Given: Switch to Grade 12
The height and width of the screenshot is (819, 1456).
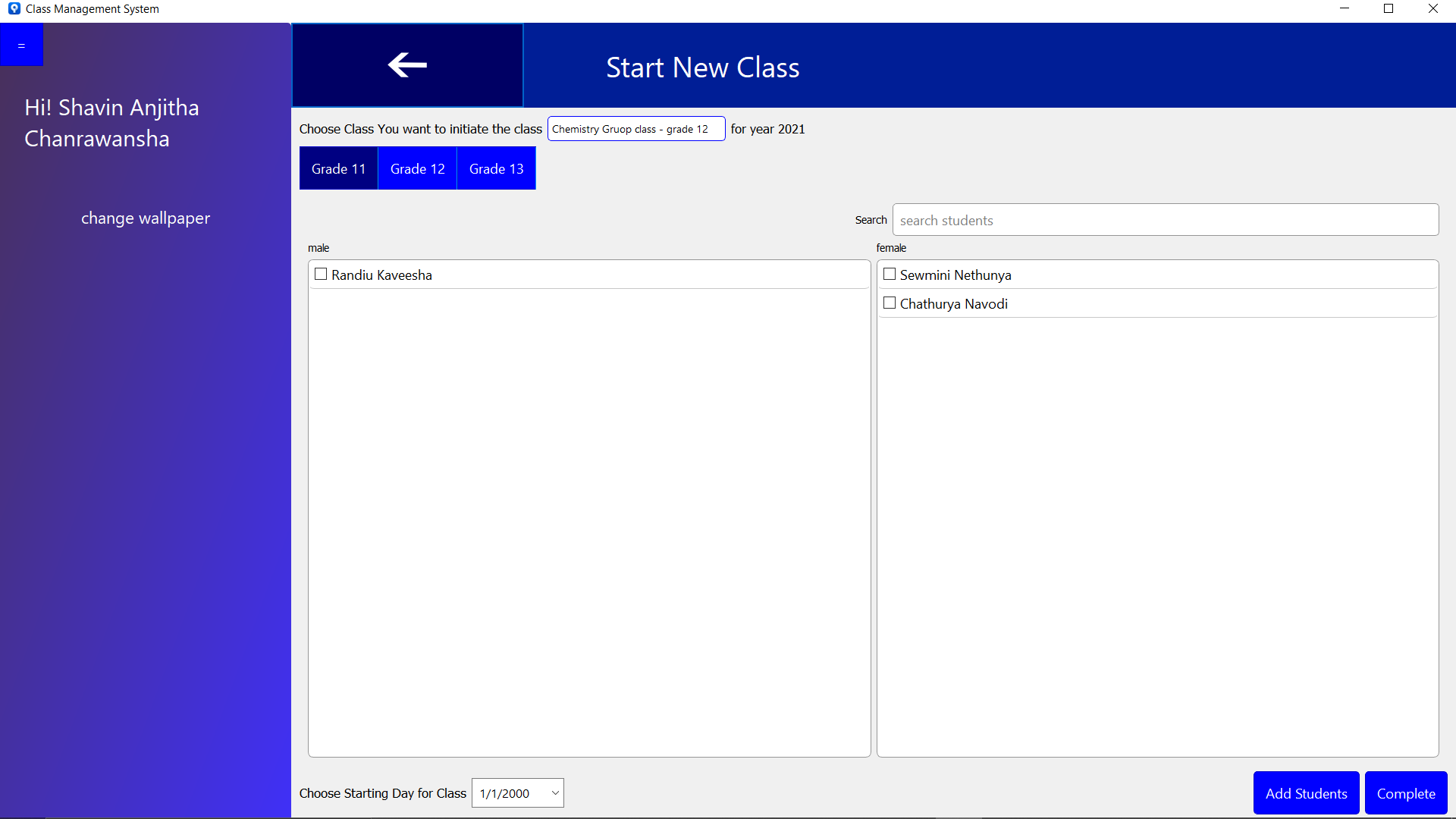Looking at the screenshot, I should 417,168.
